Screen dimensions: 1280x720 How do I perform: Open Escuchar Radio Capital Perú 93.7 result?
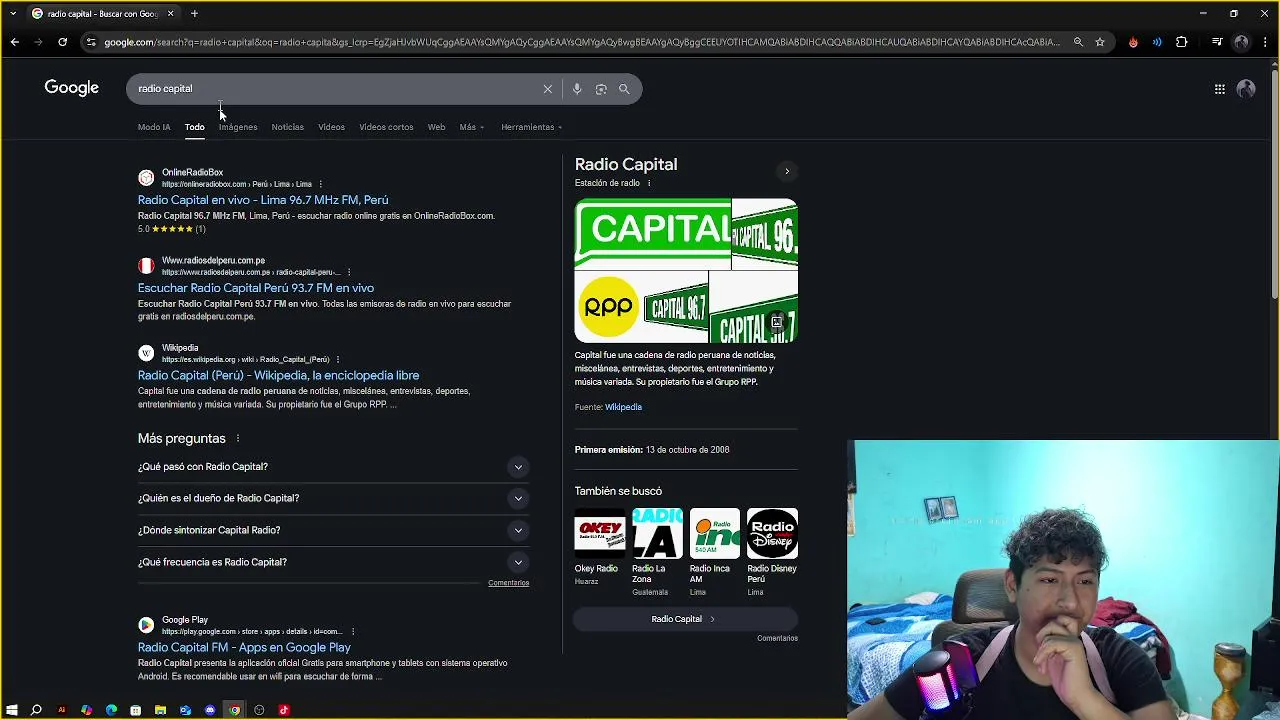coord(256,288)
